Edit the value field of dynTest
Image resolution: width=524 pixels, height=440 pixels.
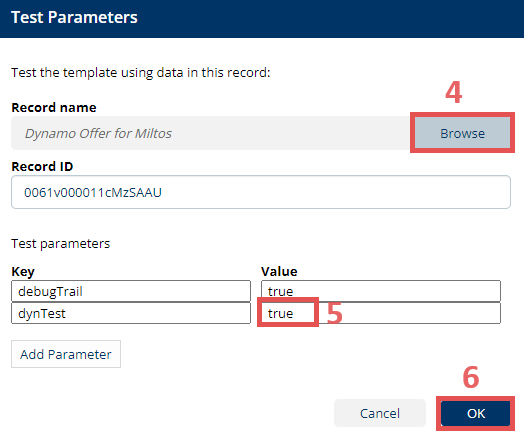[381, 313]
